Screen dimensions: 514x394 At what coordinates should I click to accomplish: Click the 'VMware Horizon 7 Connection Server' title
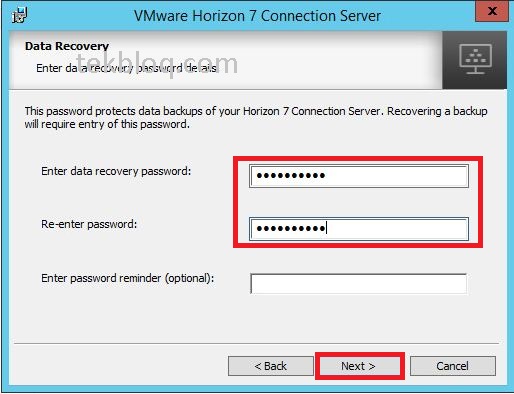click(x=257, y=16)
